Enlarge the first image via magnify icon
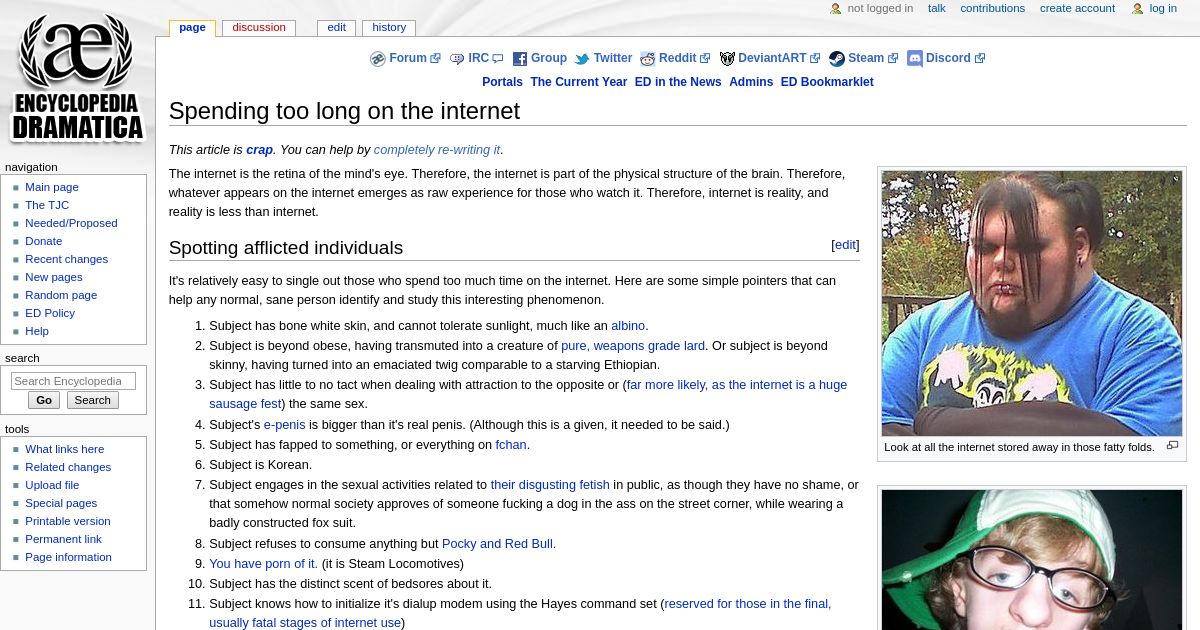This screenshot has height=630, width=1200. [x=1172, y=446]
